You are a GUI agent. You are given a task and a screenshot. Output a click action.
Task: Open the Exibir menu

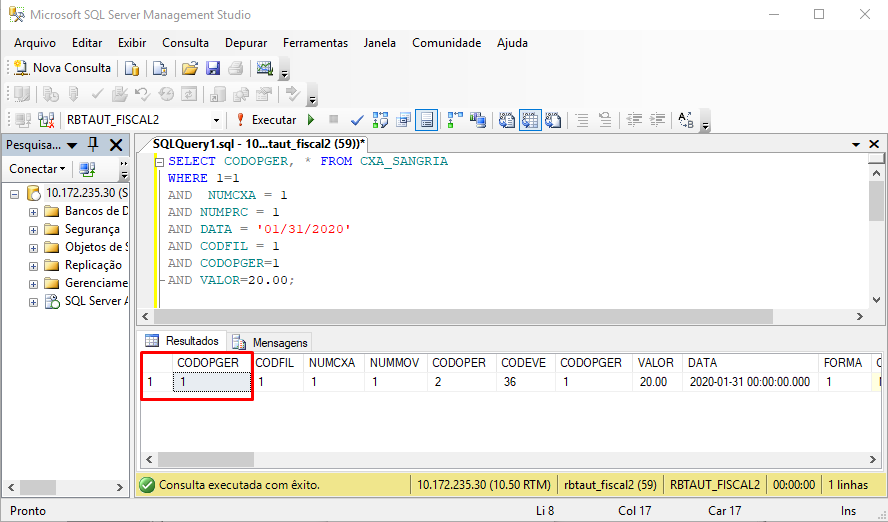coord(132,43)
